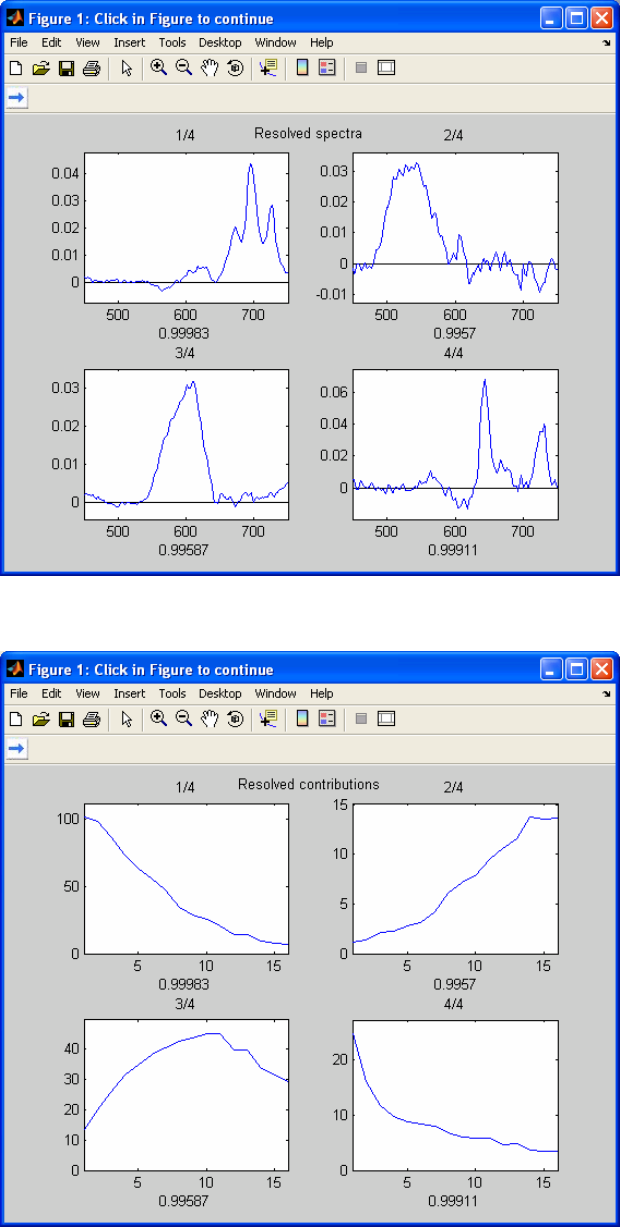Open View menu in Resolved spectra window

click(x=88, y=43)
